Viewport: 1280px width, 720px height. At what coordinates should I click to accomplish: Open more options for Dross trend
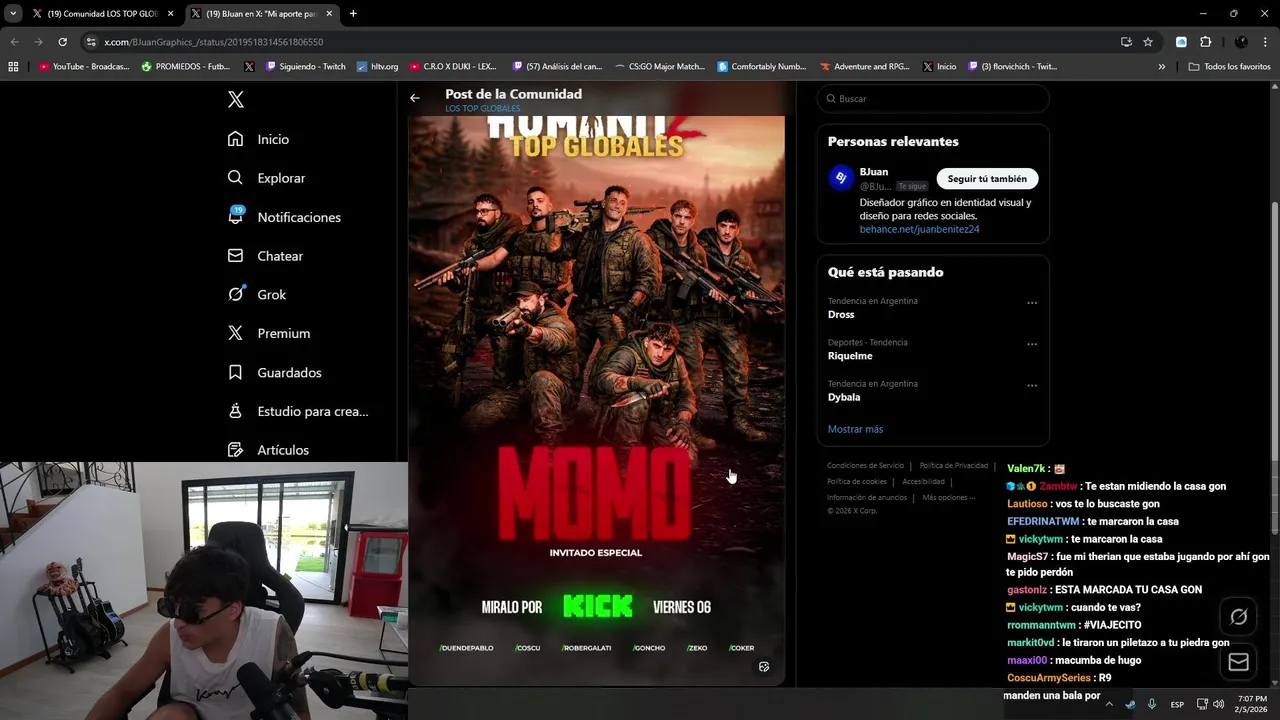(x=1032, y=303)
